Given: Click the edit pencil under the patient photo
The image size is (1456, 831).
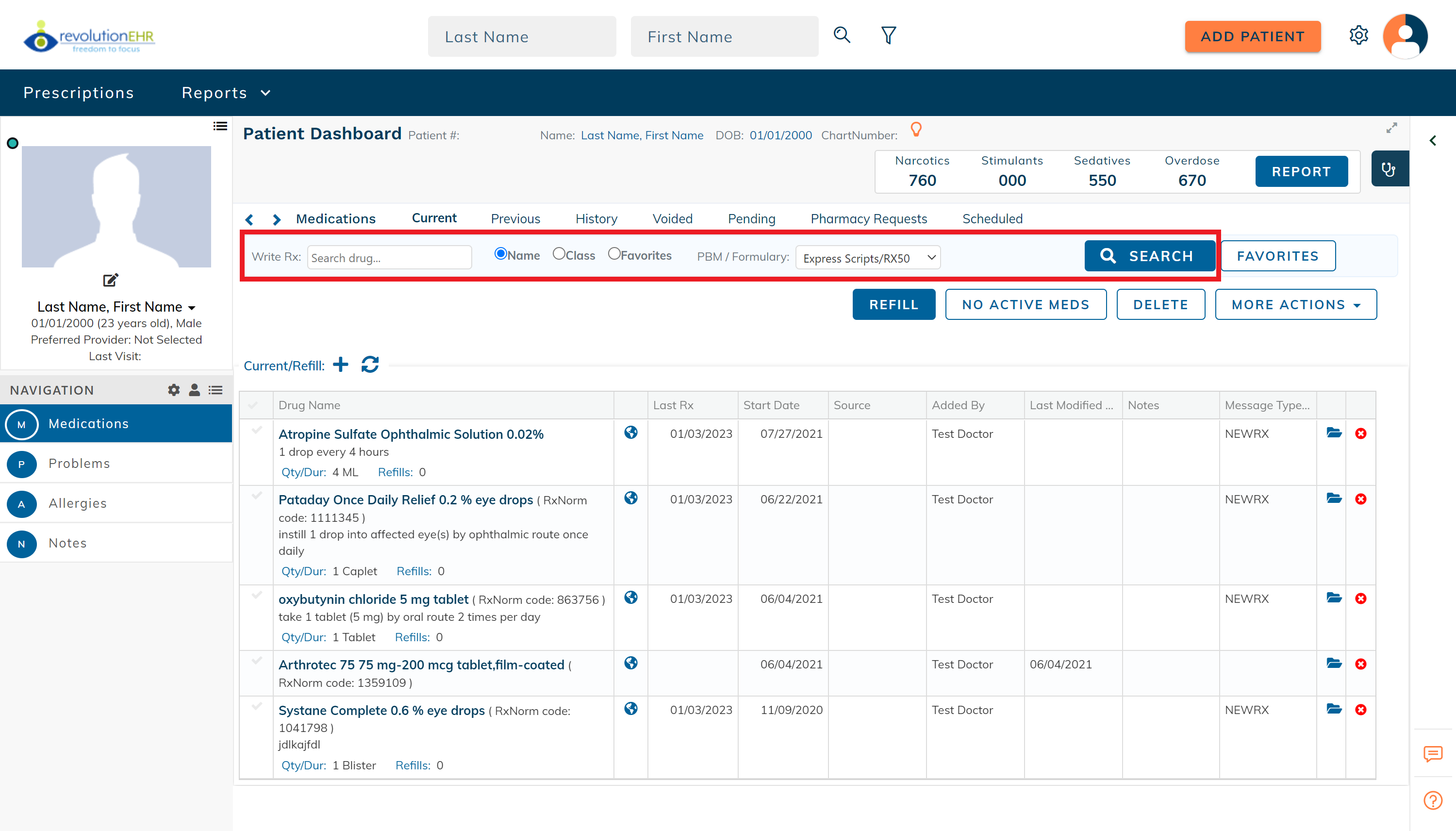Looking at the screenshot, I should (110, 280).
